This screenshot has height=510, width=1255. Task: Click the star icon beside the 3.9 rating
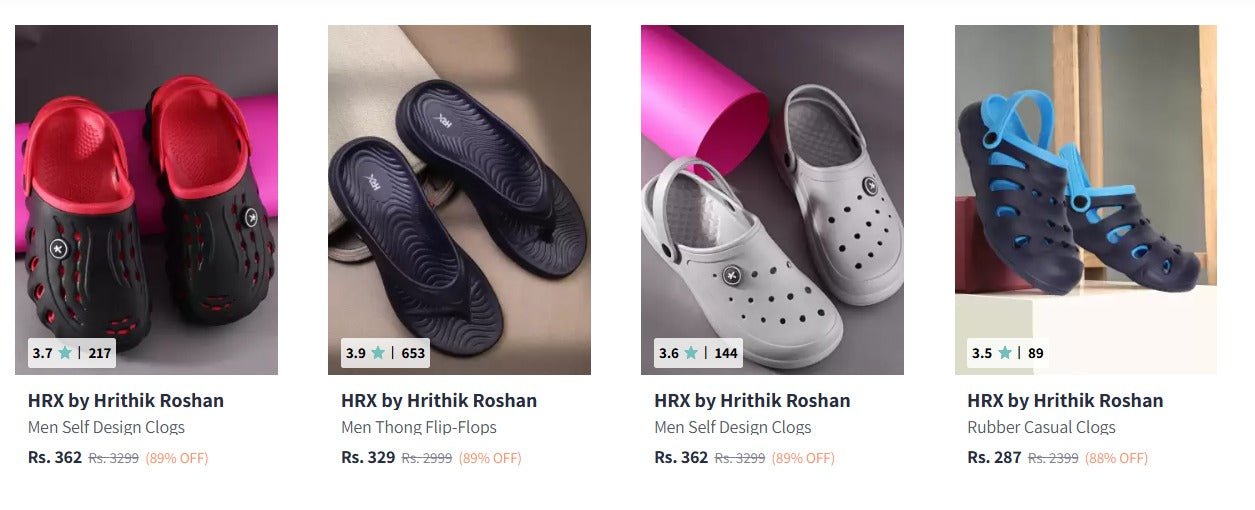[378, 353]
